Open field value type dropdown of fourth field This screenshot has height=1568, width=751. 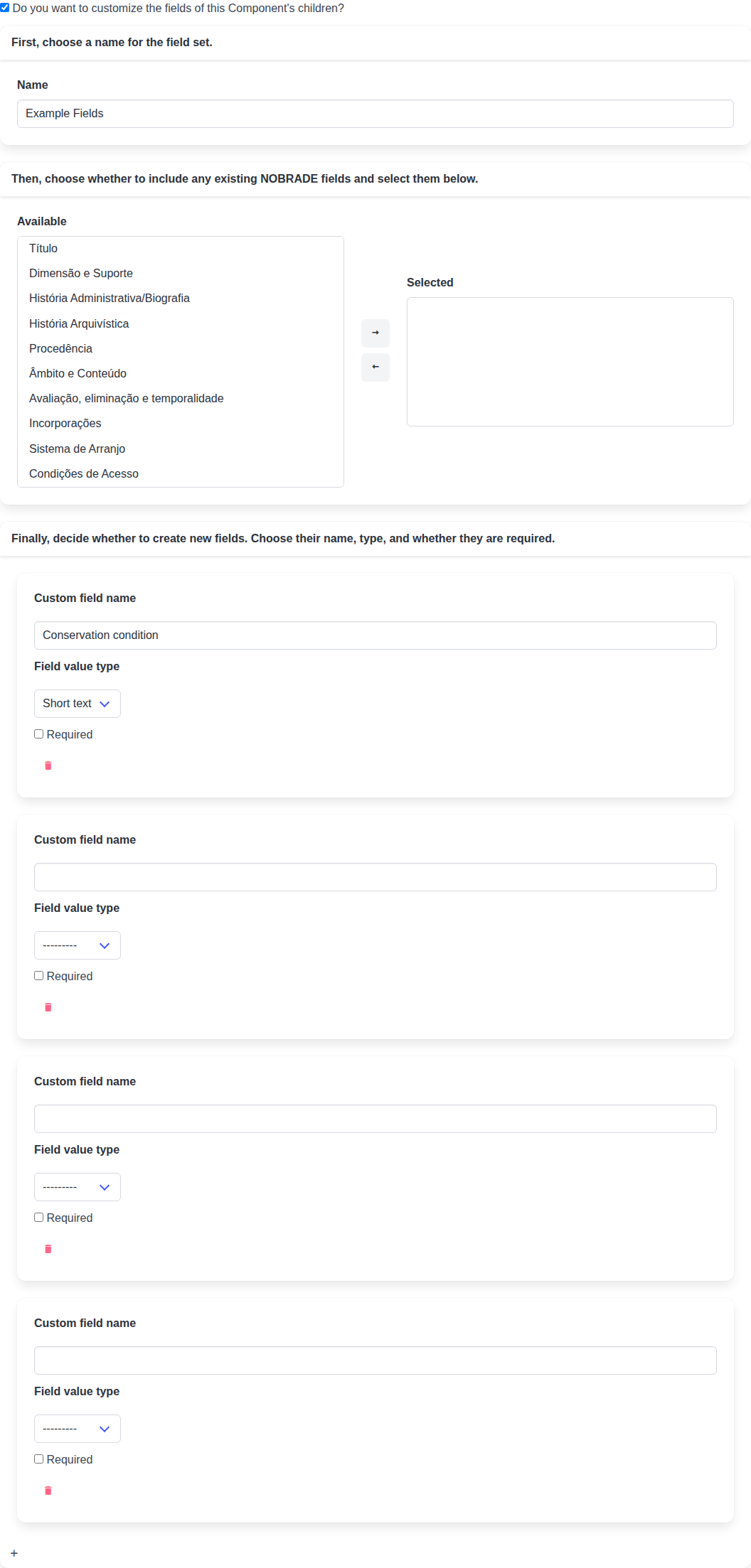point(78,1429)
